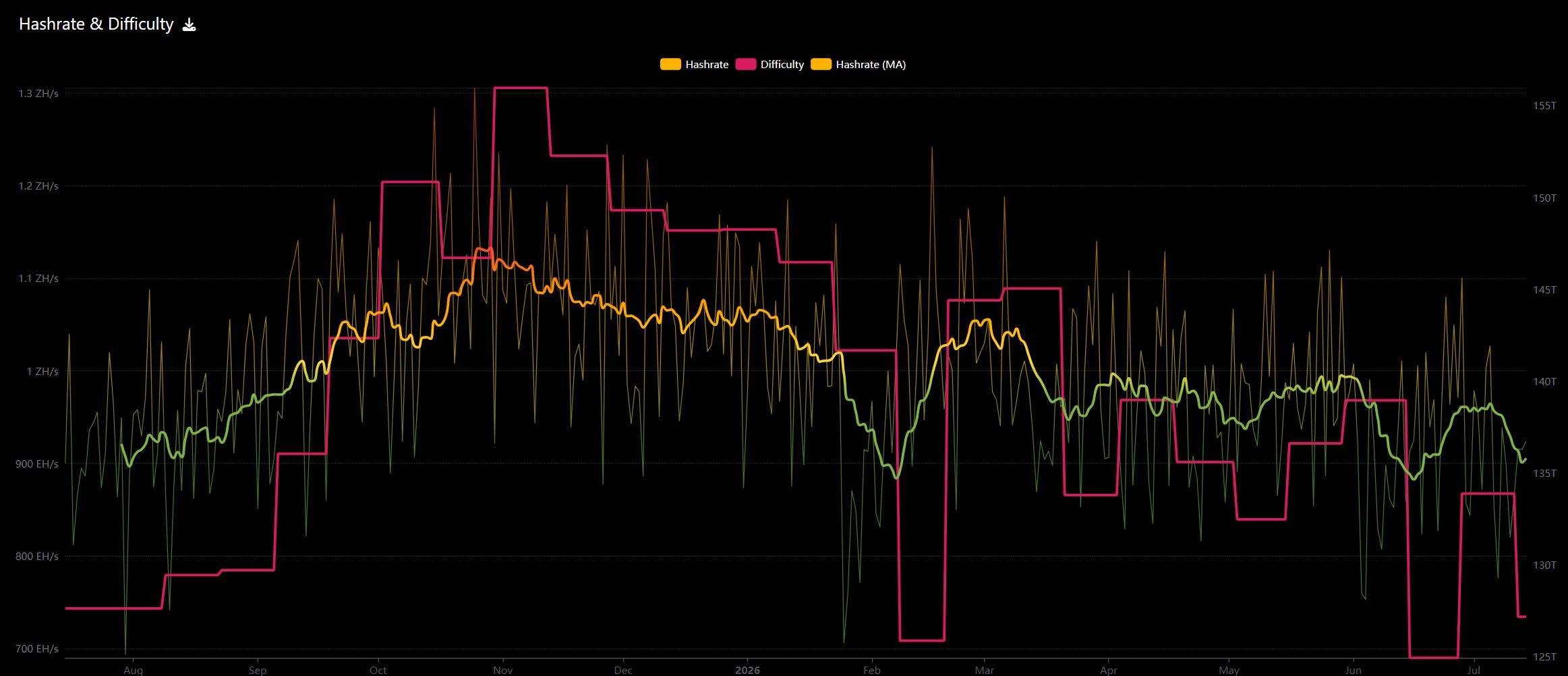Toggle the Hashrate (MA) legend label
Viewport: 1568px width, 676px height.
point(871,65)
